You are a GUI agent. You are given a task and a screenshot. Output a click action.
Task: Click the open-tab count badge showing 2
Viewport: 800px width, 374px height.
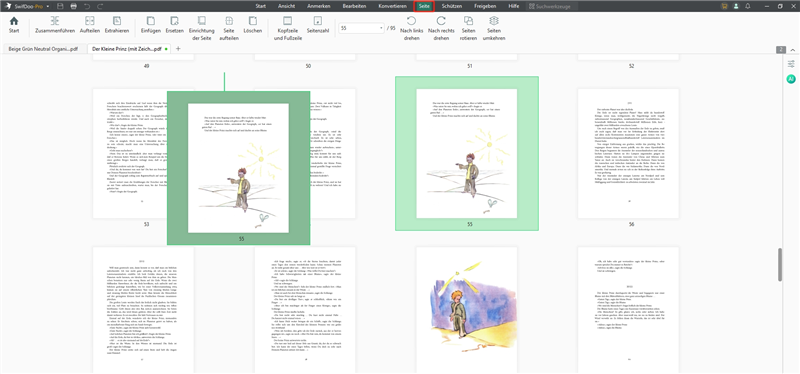point(781,49)
